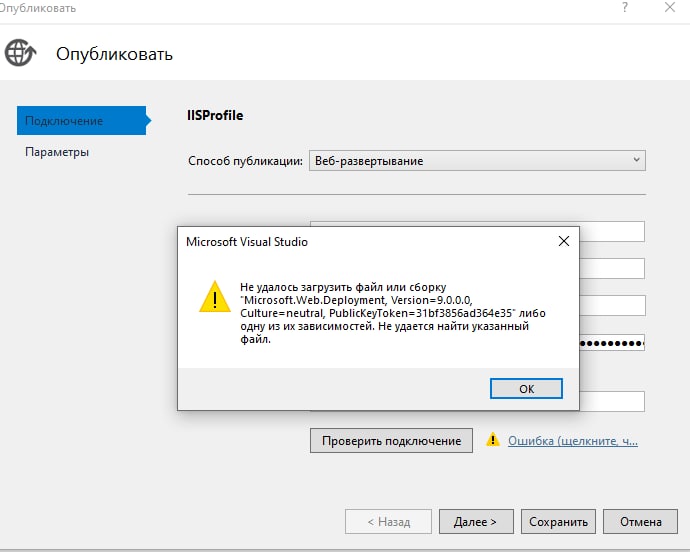Click the IISProfile profile name

pyautogui.click(x=215, y=115)
